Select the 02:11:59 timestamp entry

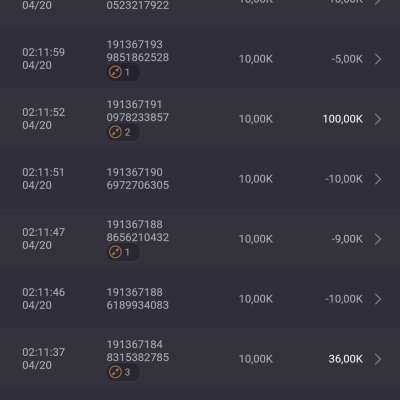[43, 59]
